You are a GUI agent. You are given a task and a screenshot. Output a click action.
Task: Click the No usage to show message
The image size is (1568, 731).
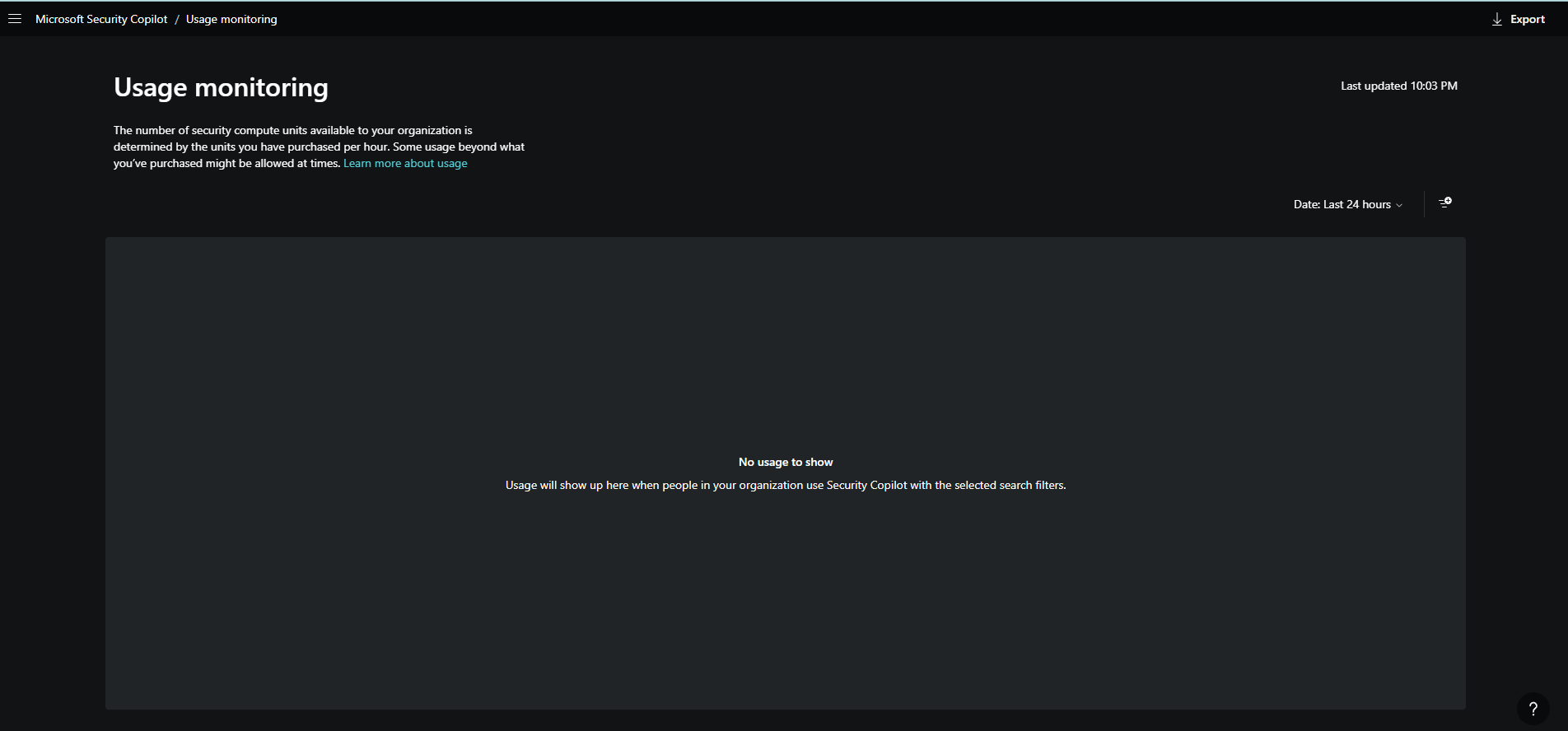(x=785, y=462)
